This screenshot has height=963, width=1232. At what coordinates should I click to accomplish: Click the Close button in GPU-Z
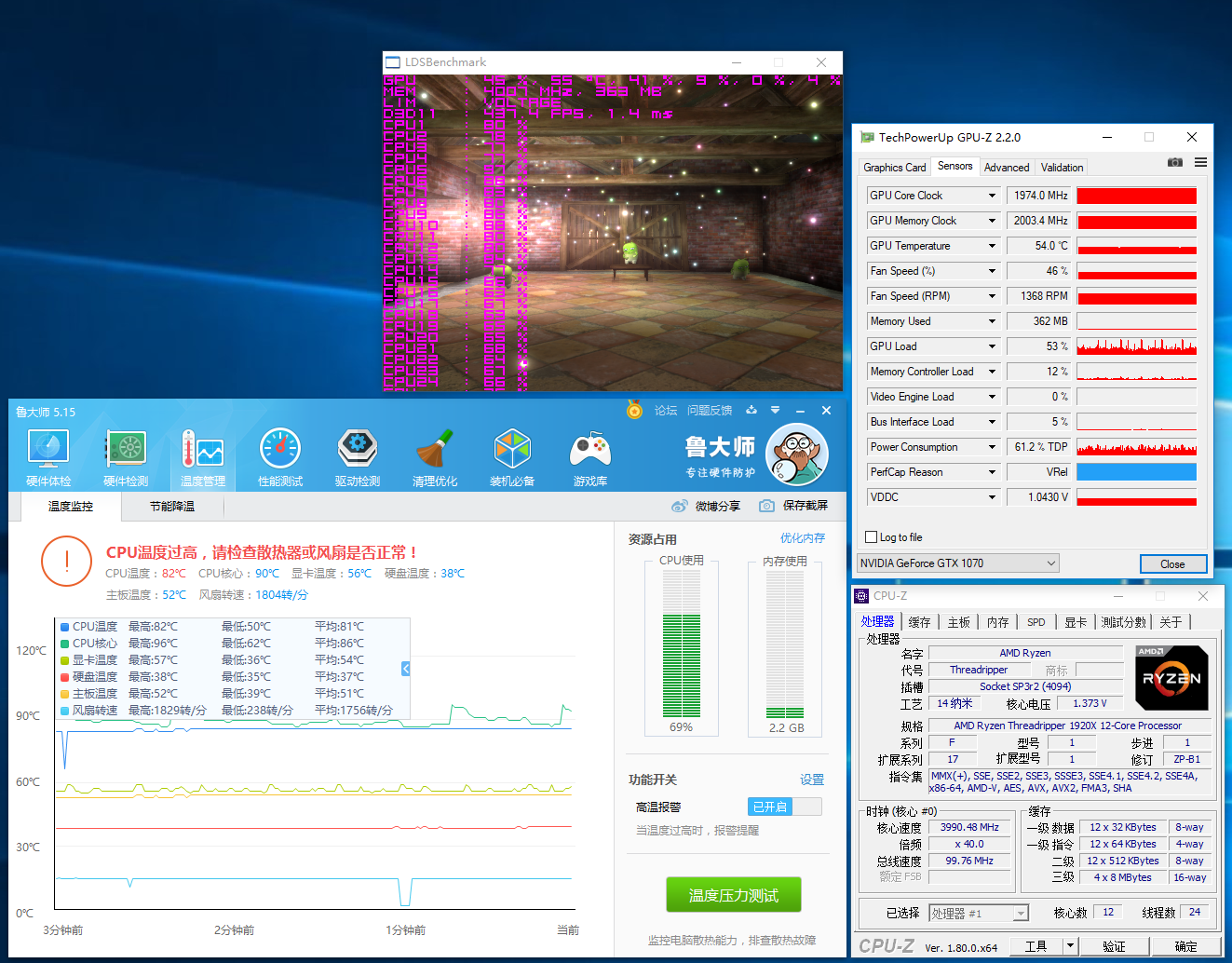pos(1173,564)
